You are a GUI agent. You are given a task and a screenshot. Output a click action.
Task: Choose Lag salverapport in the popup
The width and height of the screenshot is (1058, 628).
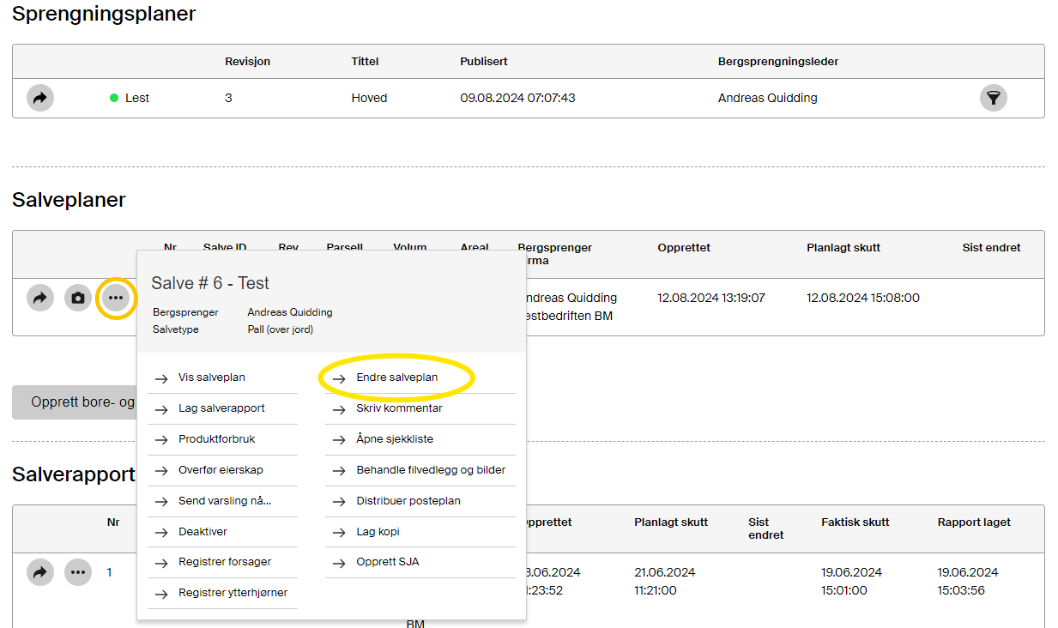(221, 409)
